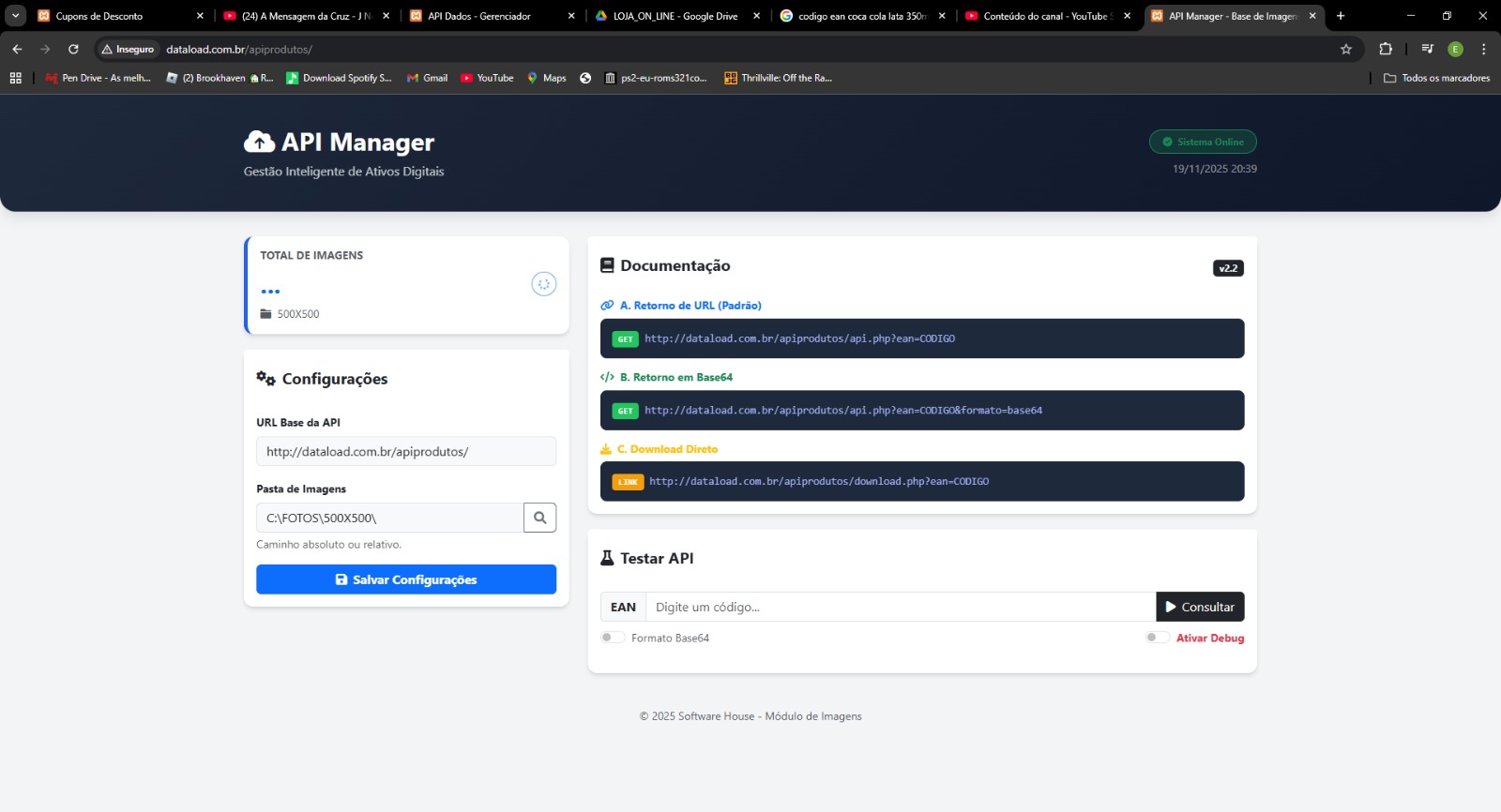Click the Salvar Configurações button
Screen dimensions: 1501x812
(405, 579)
